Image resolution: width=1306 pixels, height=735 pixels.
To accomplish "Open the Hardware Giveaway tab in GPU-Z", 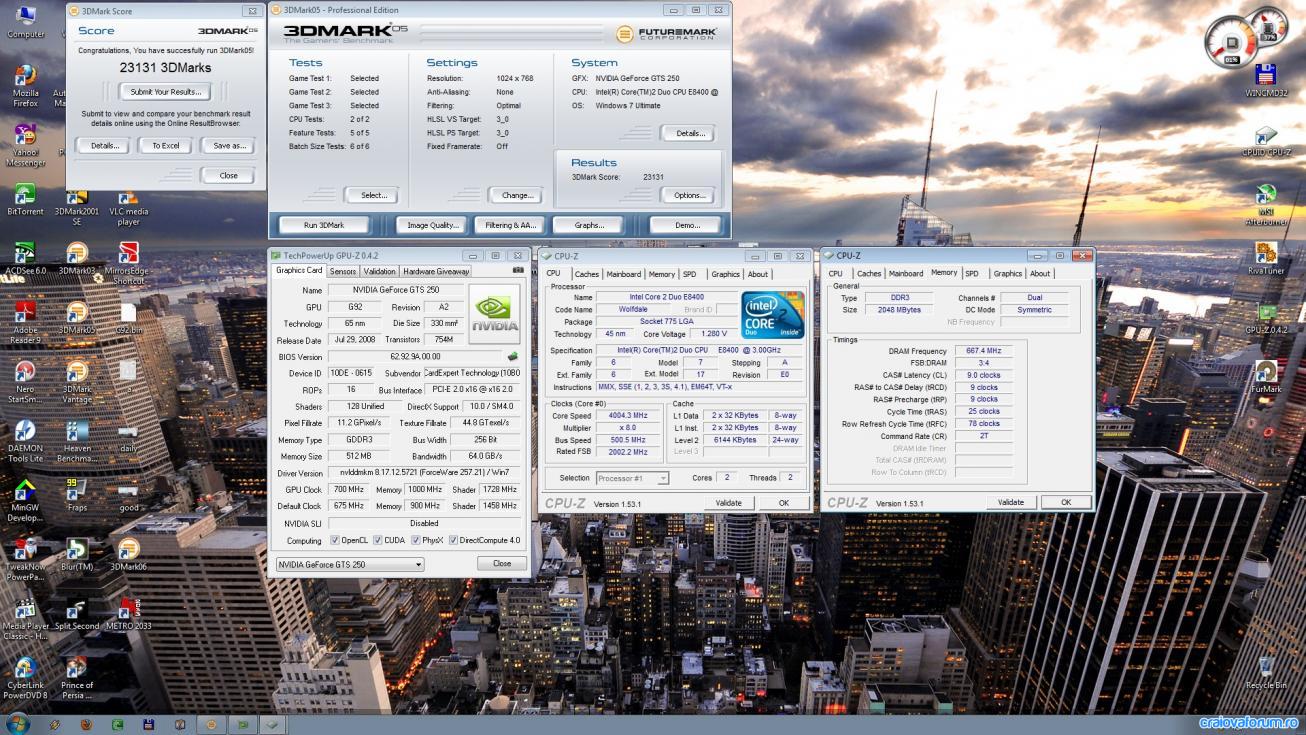I will (436, 271).
